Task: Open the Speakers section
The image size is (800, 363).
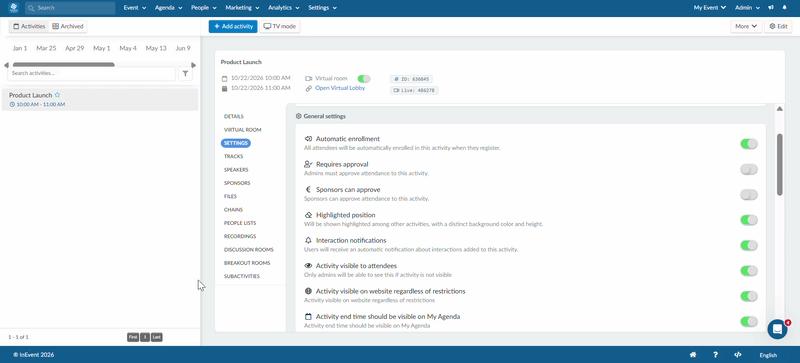Action: (x=236, y=170)
